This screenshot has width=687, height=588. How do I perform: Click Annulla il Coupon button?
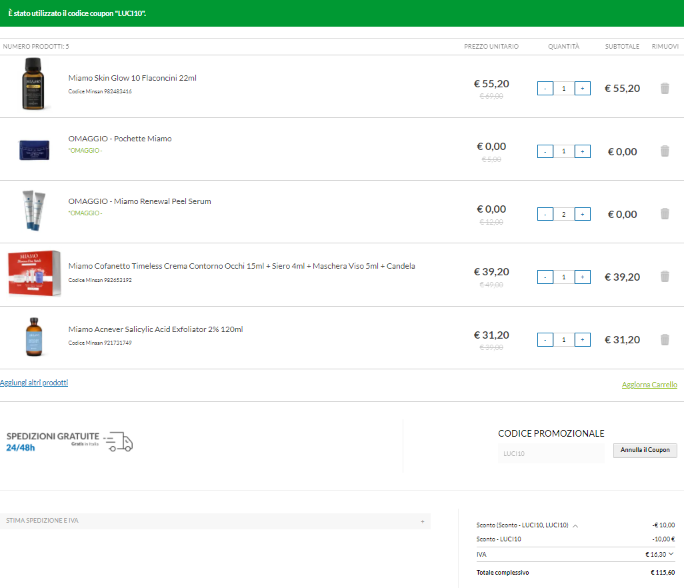point(645,451)
